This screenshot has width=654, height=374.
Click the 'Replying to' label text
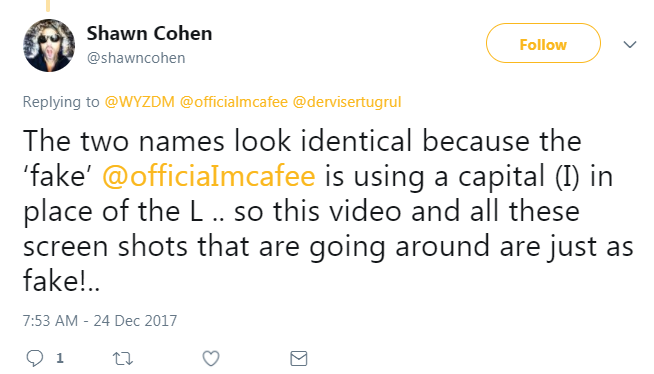pos(61,102)
